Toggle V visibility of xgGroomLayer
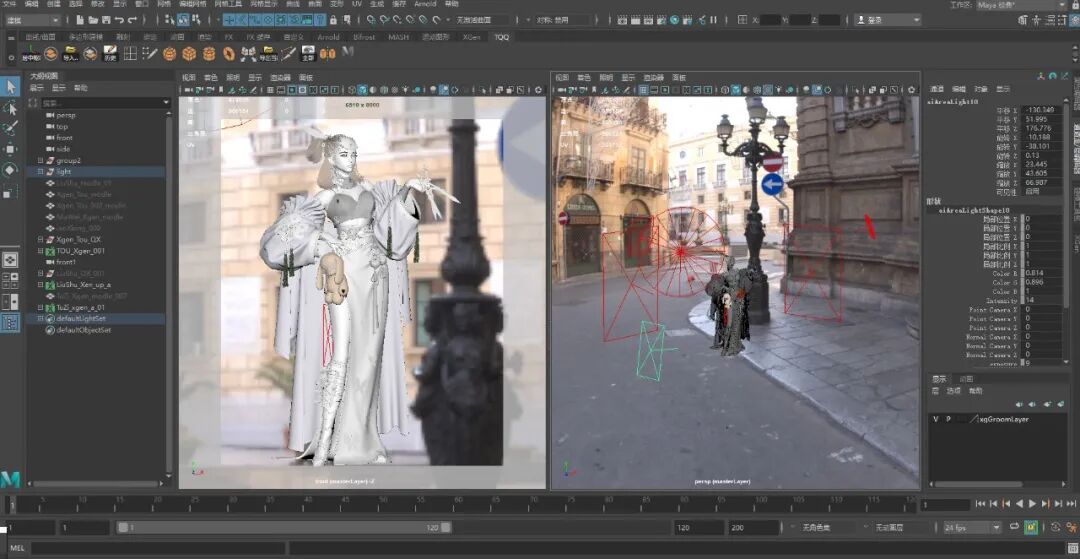1080x559 pixels. click(x=936, y=419)
